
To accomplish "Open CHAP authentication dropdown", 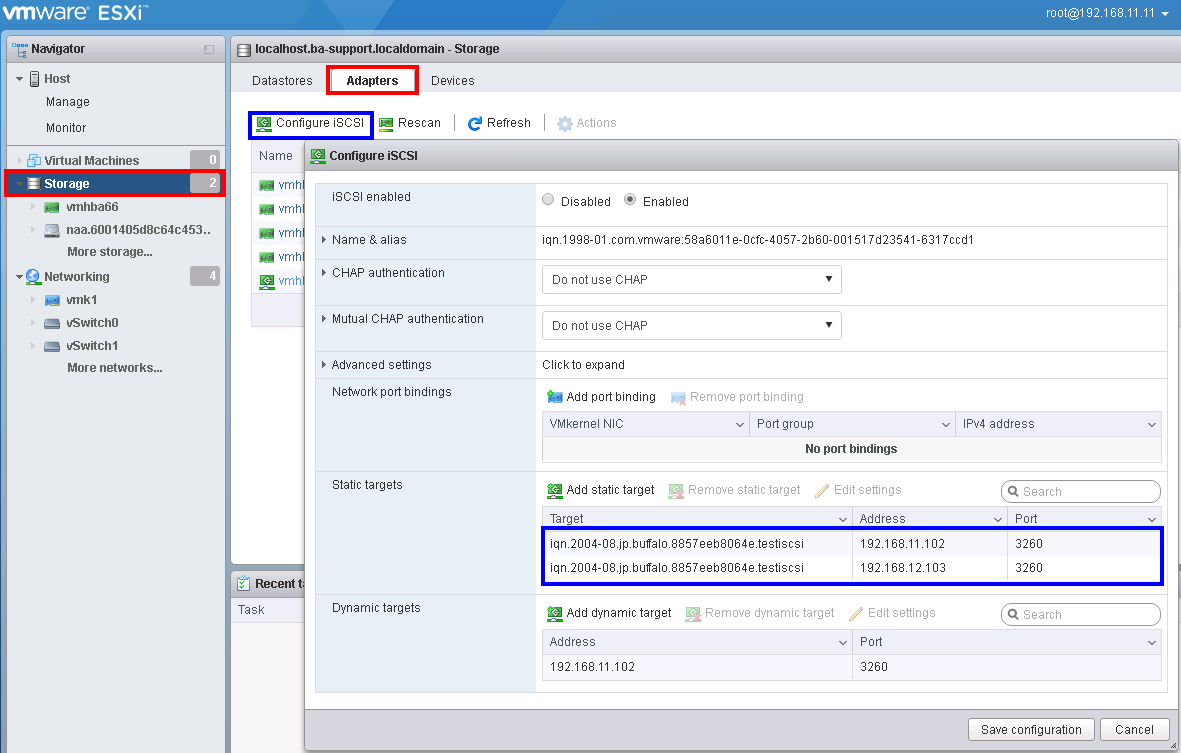I will point(691,280).
